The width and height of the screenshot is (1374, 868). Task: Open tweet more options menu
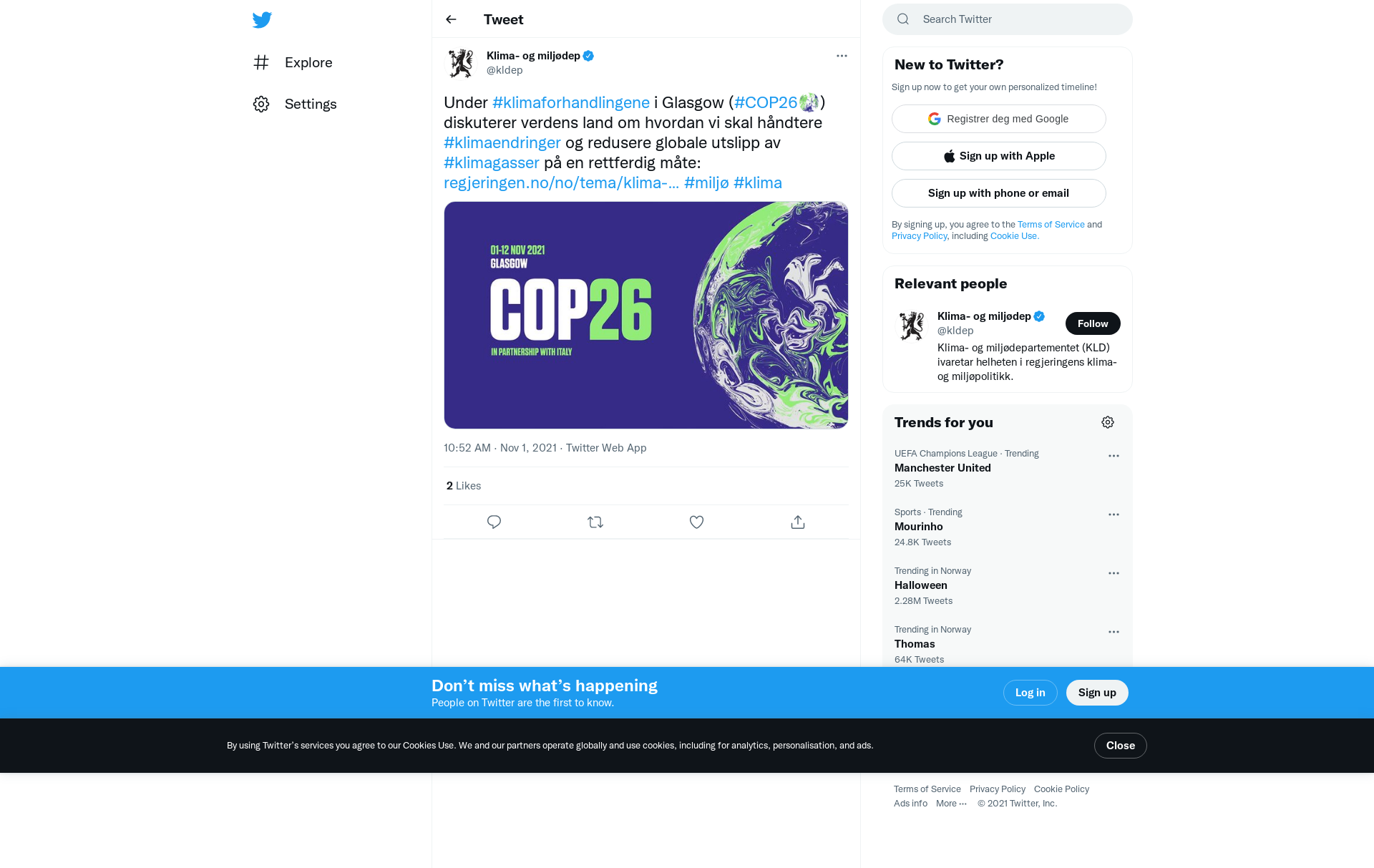[x=842, y=56]
